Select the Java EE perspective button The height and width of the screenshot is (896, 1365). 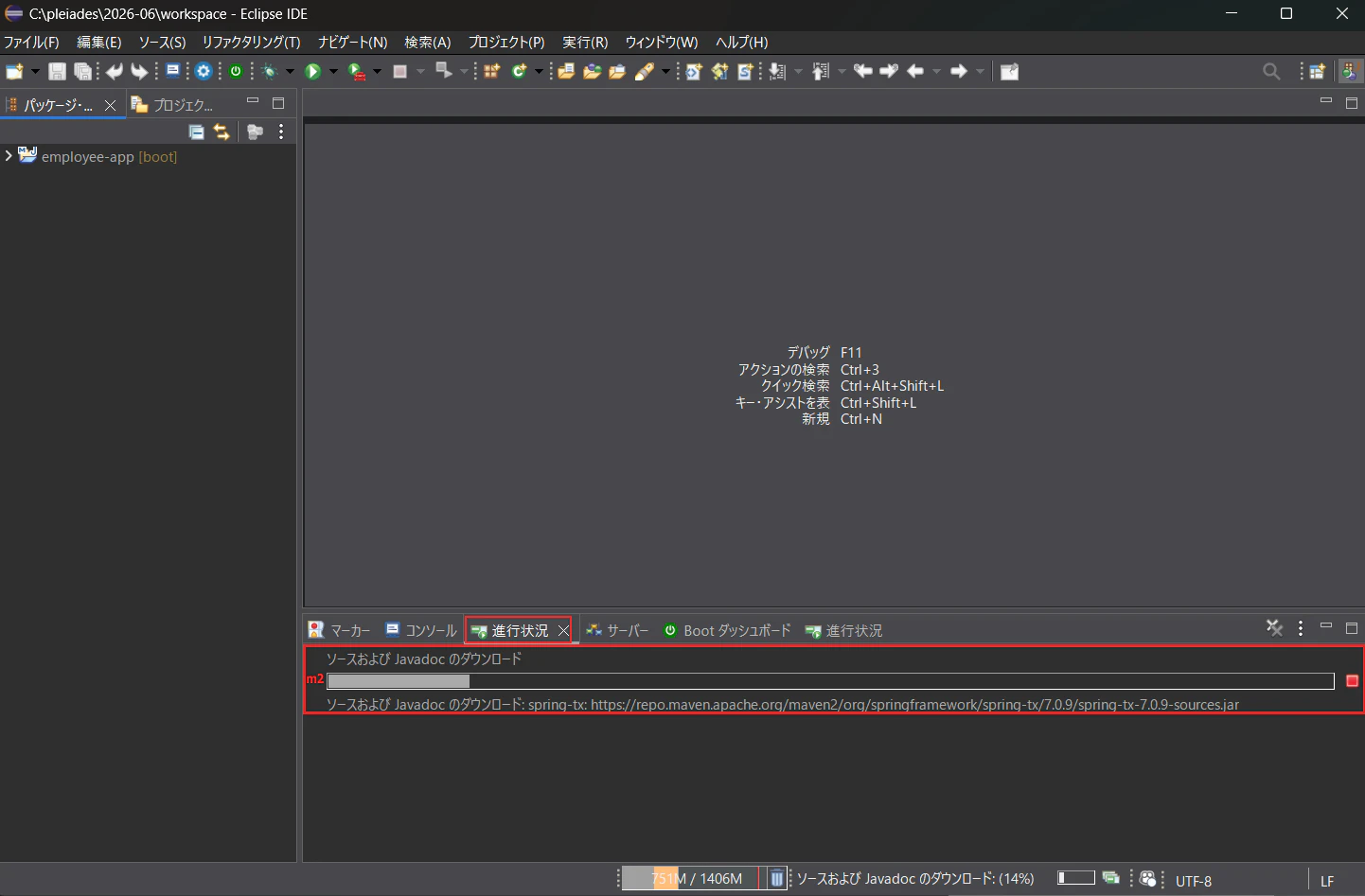point(1350,72)
